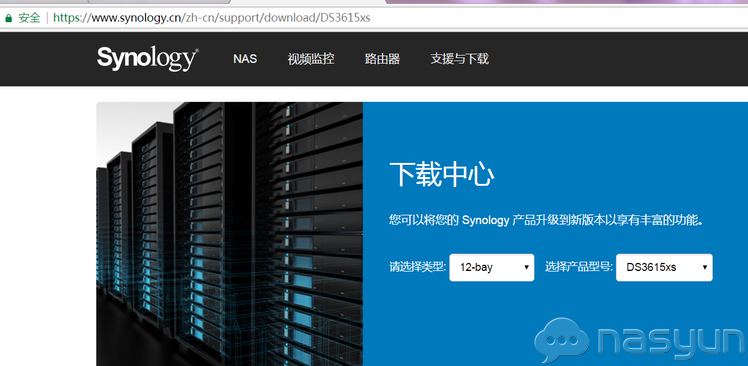Open the NAS menu
The image size is (748, 366).
pos(245,59)
